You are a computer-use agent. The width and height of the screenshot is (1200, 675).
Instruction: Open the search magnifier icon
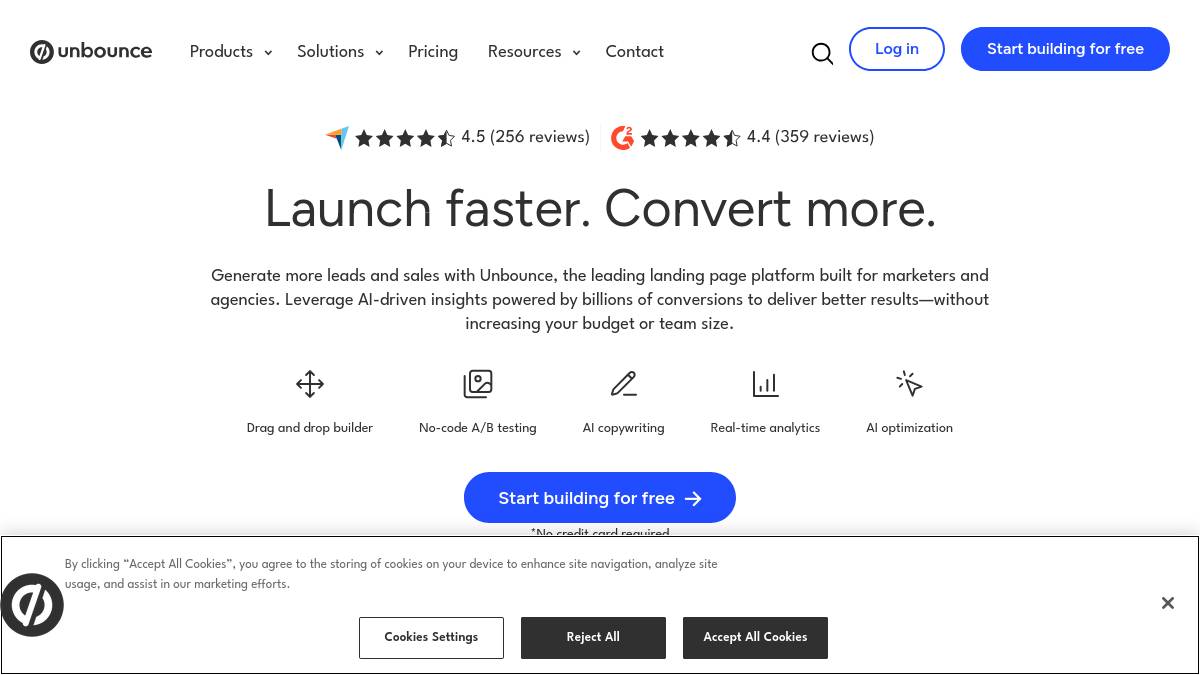[x=822, y=53]
